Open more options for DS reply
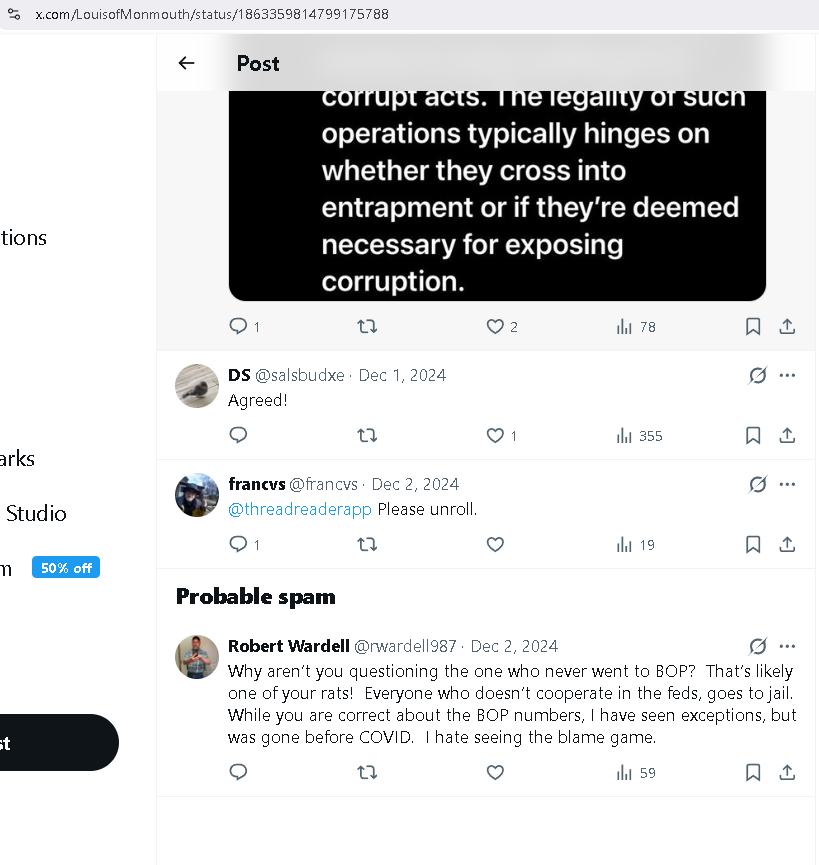This screenshot has height=865, width=819. pyautogui.click(x=787, y=375)
